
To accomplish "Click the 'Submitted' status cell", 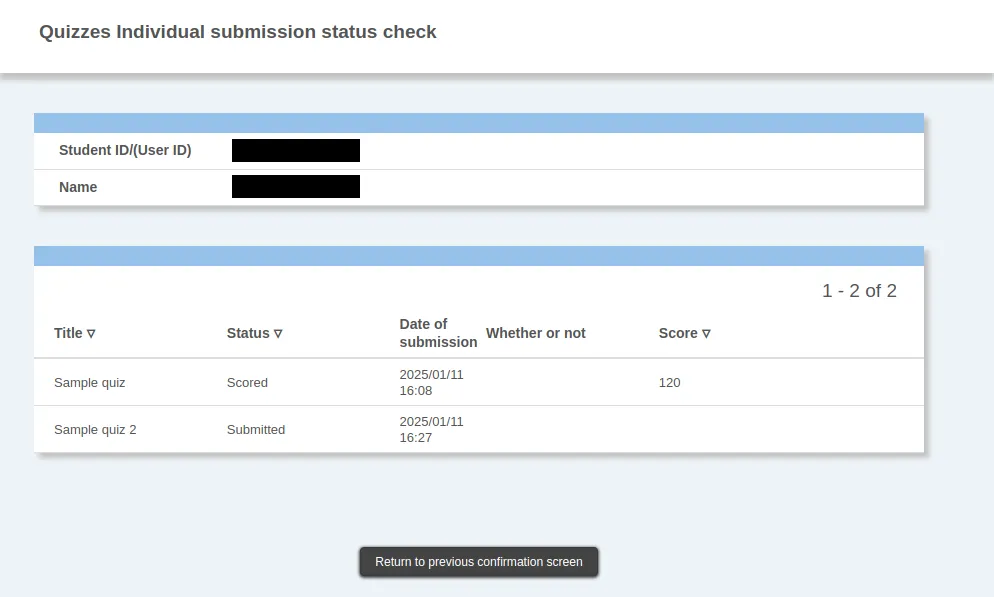I will point(256,430).
